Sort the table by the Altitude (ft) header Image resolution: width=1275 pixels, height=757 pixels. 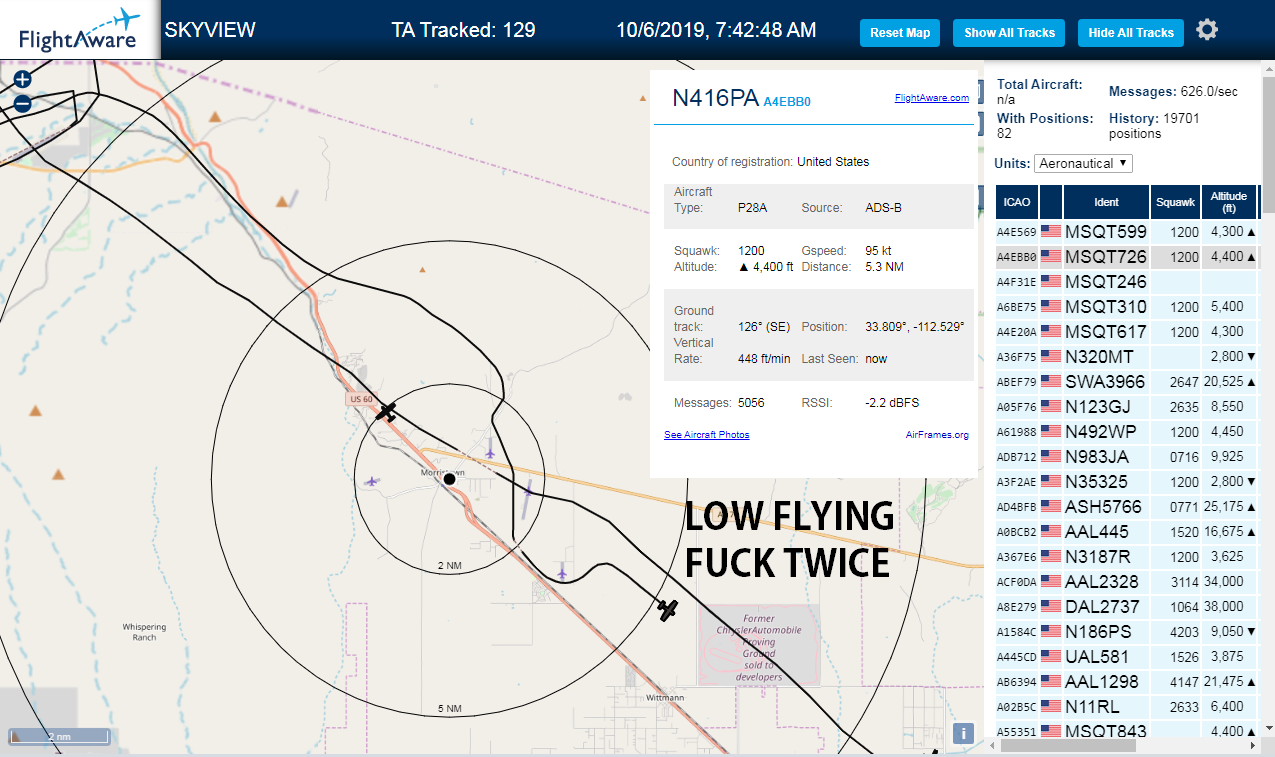pos(1229,201)
